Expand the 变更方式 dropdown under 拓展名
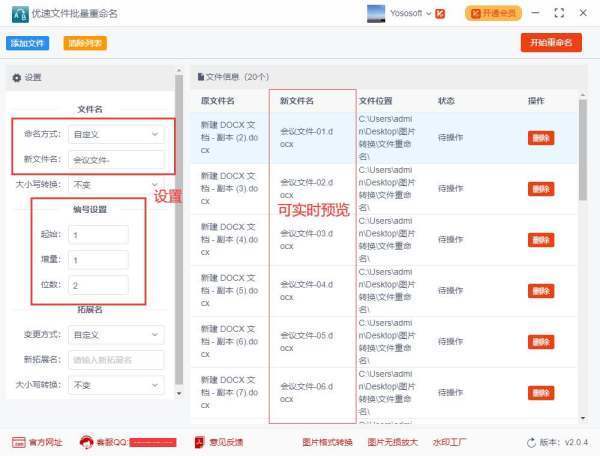 tap(116, 334)
